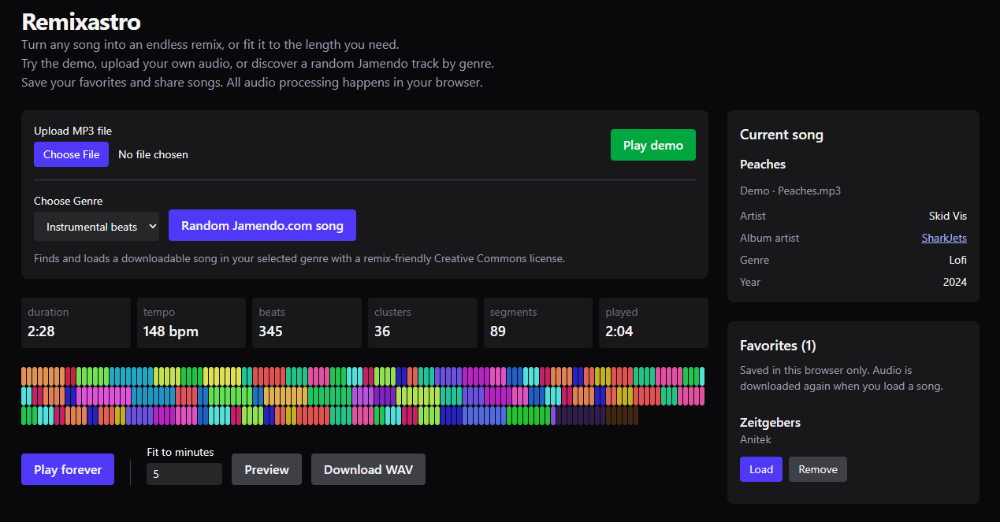Screen dimensions: 1000x522
Task: Select last beat of the top beat row
Action: [702, 377]
